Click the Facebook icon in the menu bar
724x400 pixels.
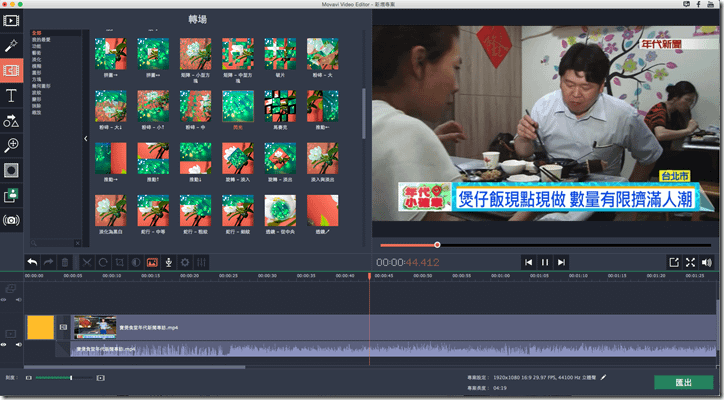coord(698,4)
